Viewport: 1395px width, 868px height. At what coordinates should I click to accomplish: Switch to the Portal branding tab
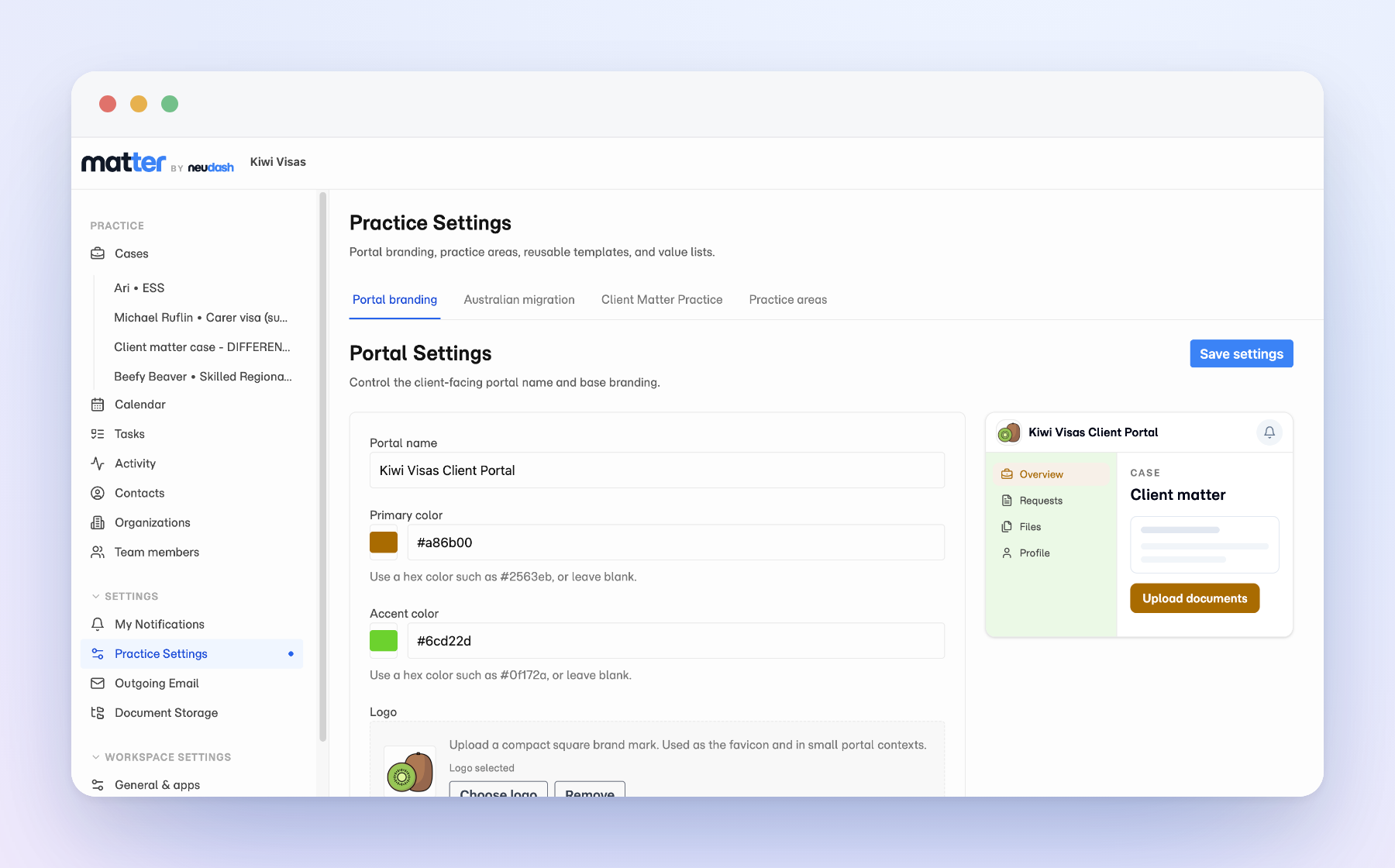(x=394, y=300)
